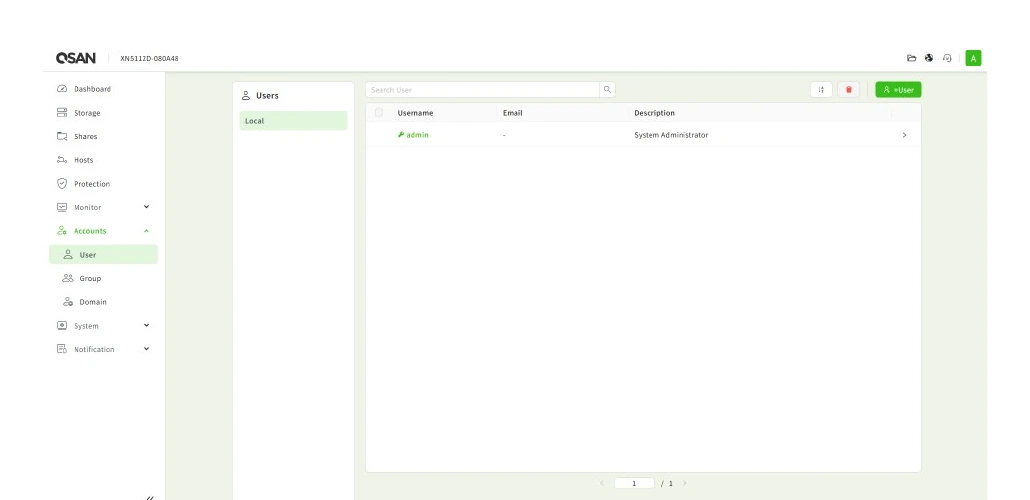
Task: Select the Group submenu item
Action: tap(103, 278)
